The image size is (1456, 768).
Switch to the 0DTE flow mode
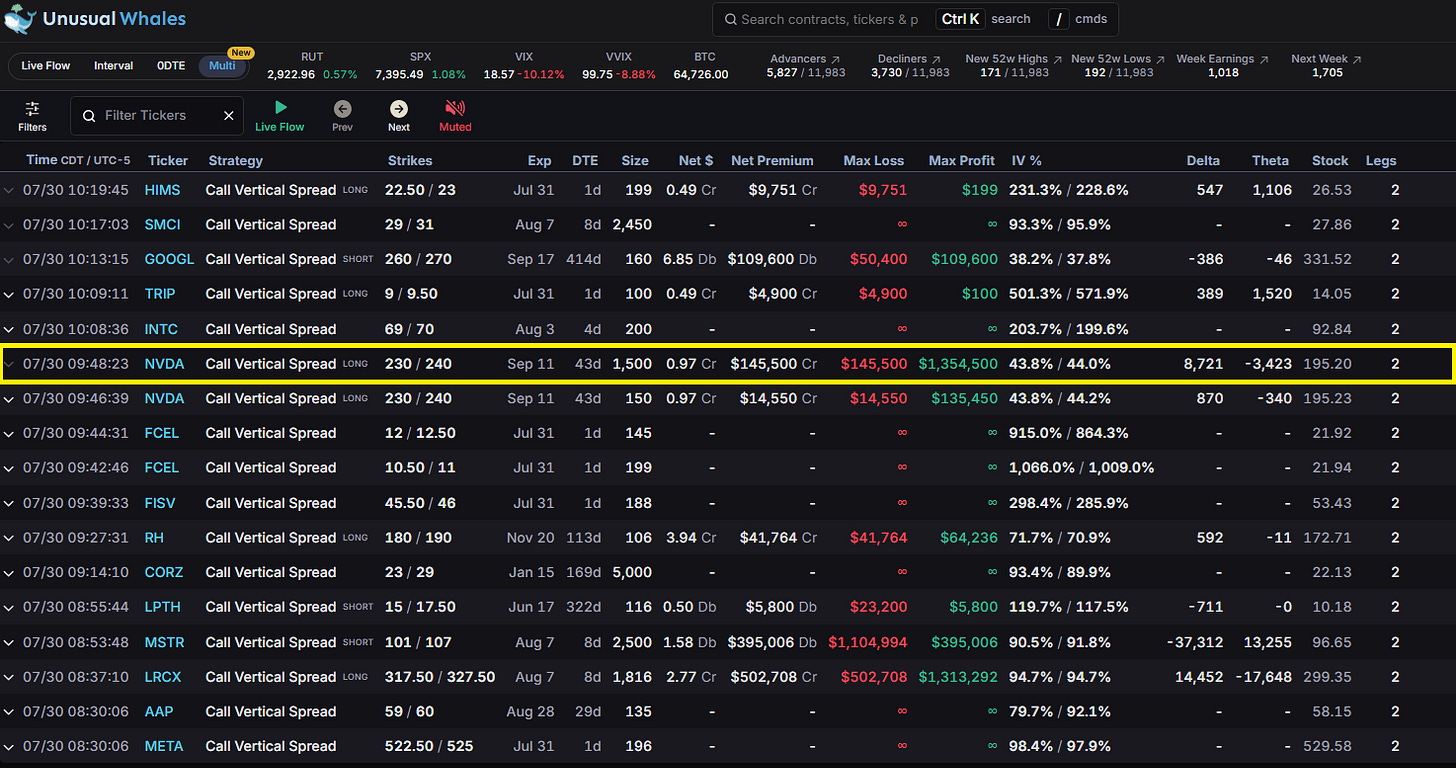(x=171, y=66)
